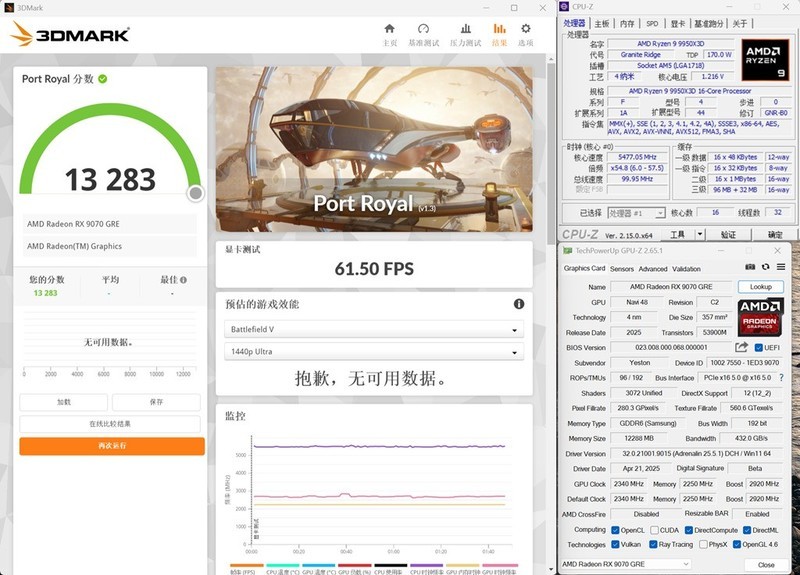Switch to CPU-Z SPD tab

point(652,23)
